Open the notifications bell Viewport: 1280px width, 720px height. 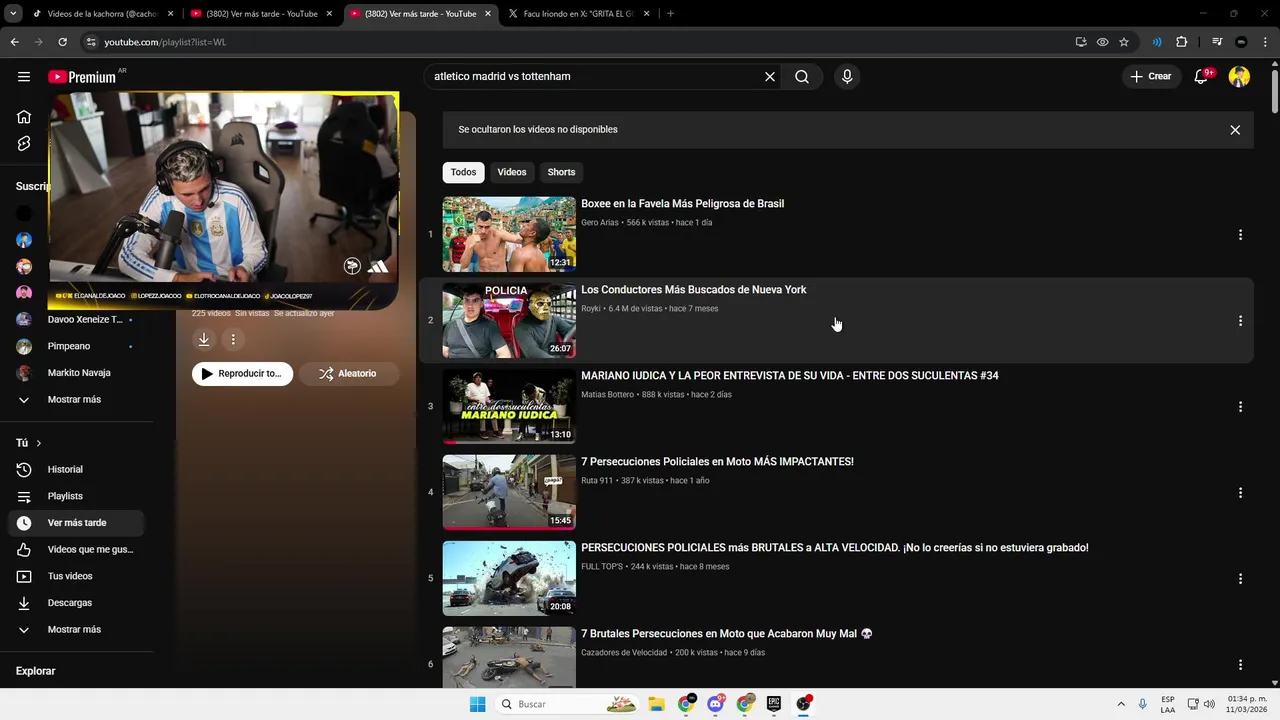[1202, 77]
